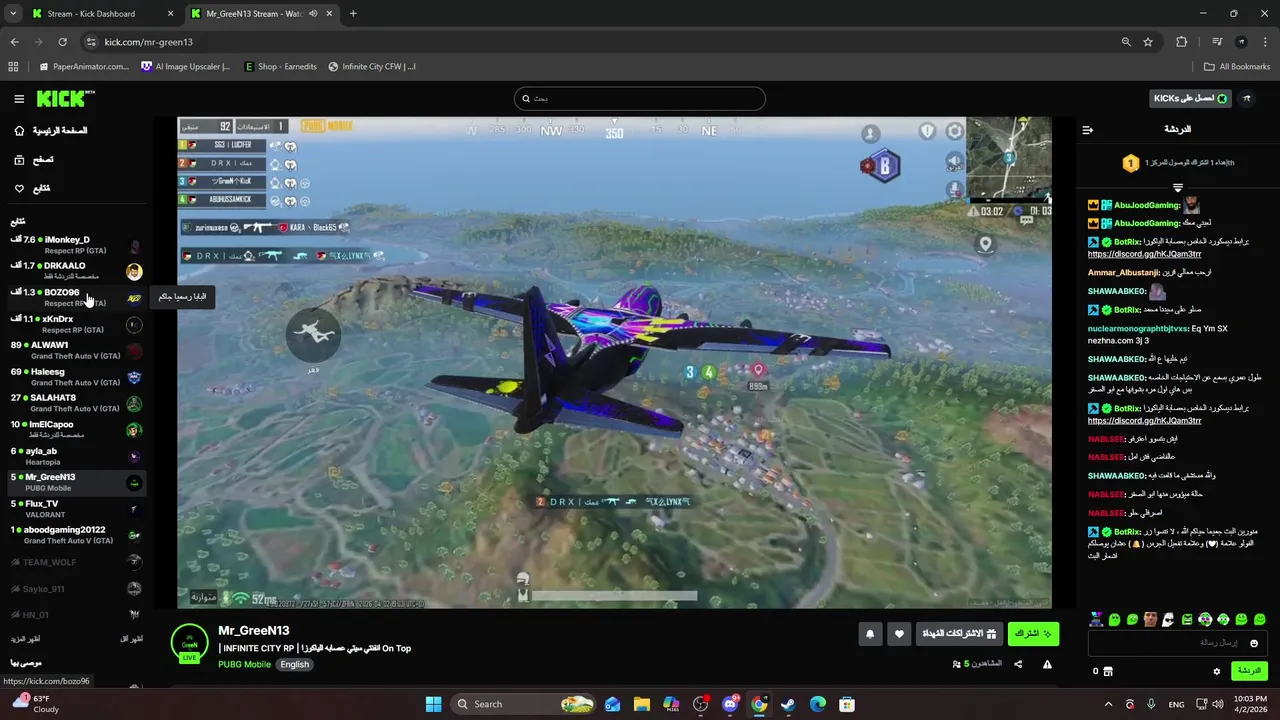Bookmark this page with star icon
Image resolution: width=1280 pixels, height=720 pixels.
(x=1148, y=42)
